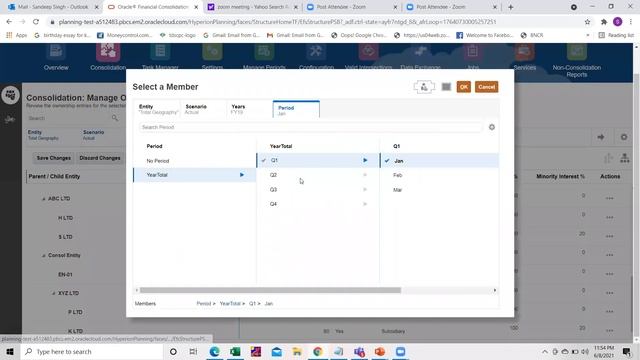The image size is (640, 360).
Task: Collapse the XYZ LTD tree node
Action: 53,293
